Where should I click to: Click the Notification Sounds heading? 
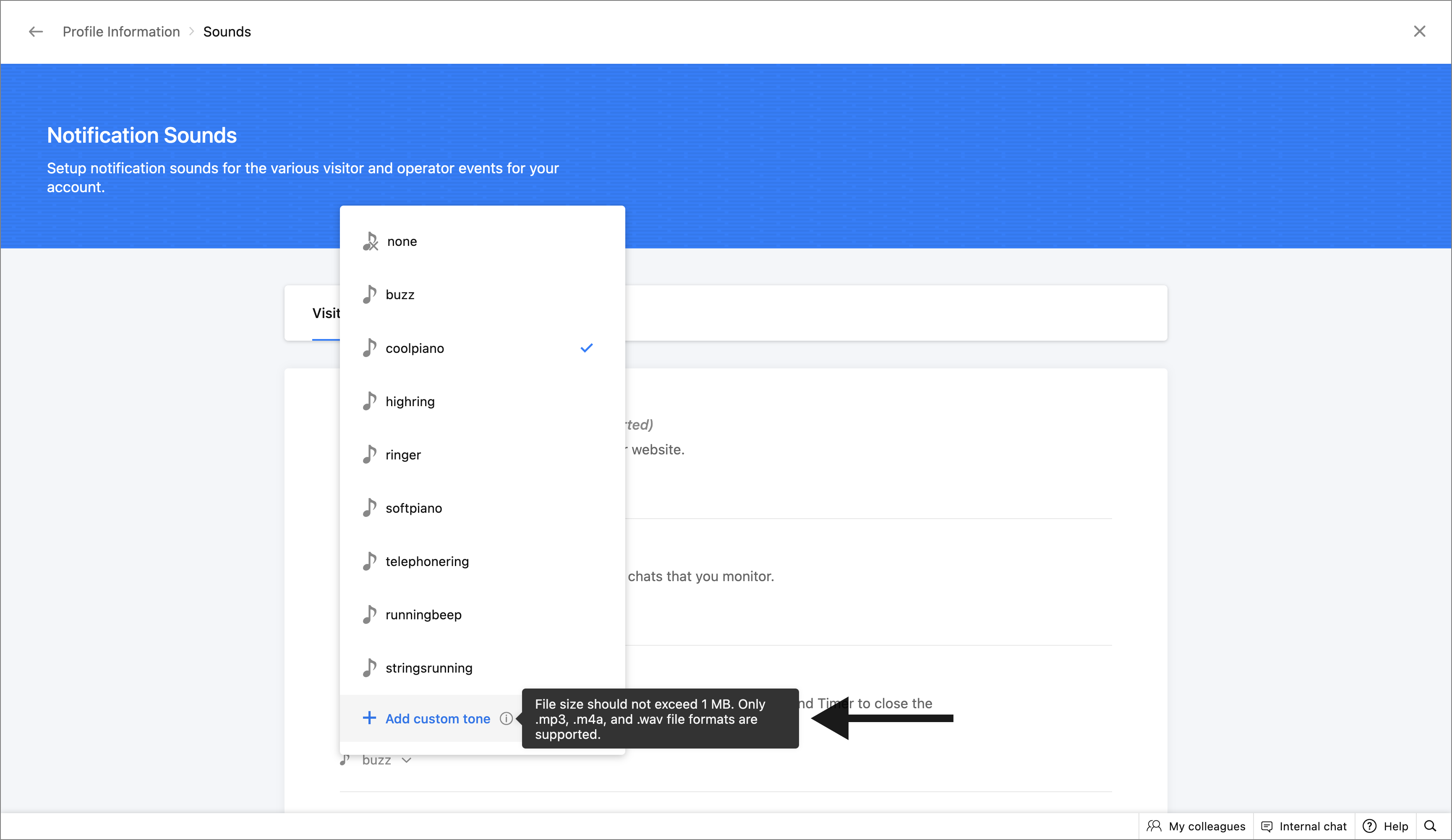(x=142, y=135)
